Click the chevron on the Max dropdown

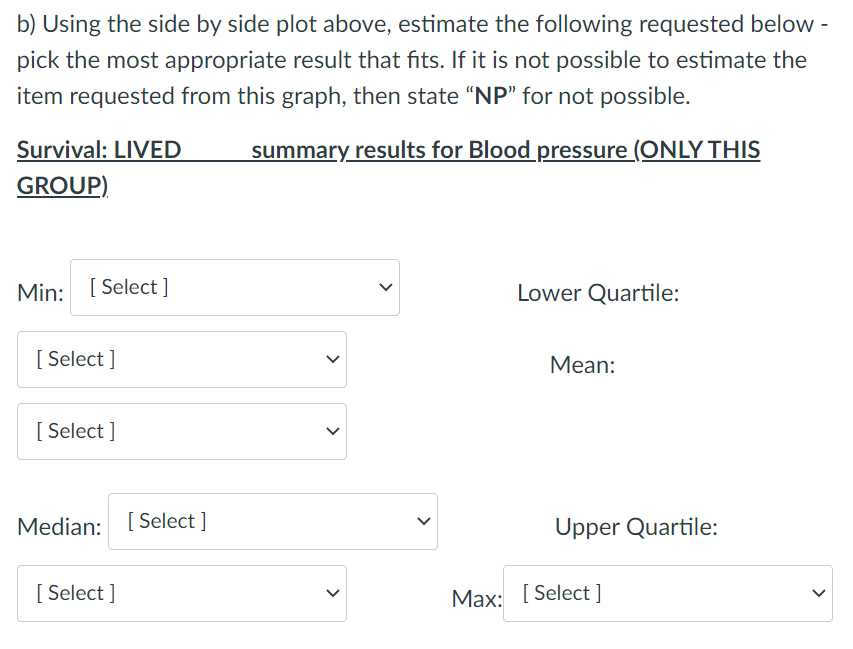[818, 593]
